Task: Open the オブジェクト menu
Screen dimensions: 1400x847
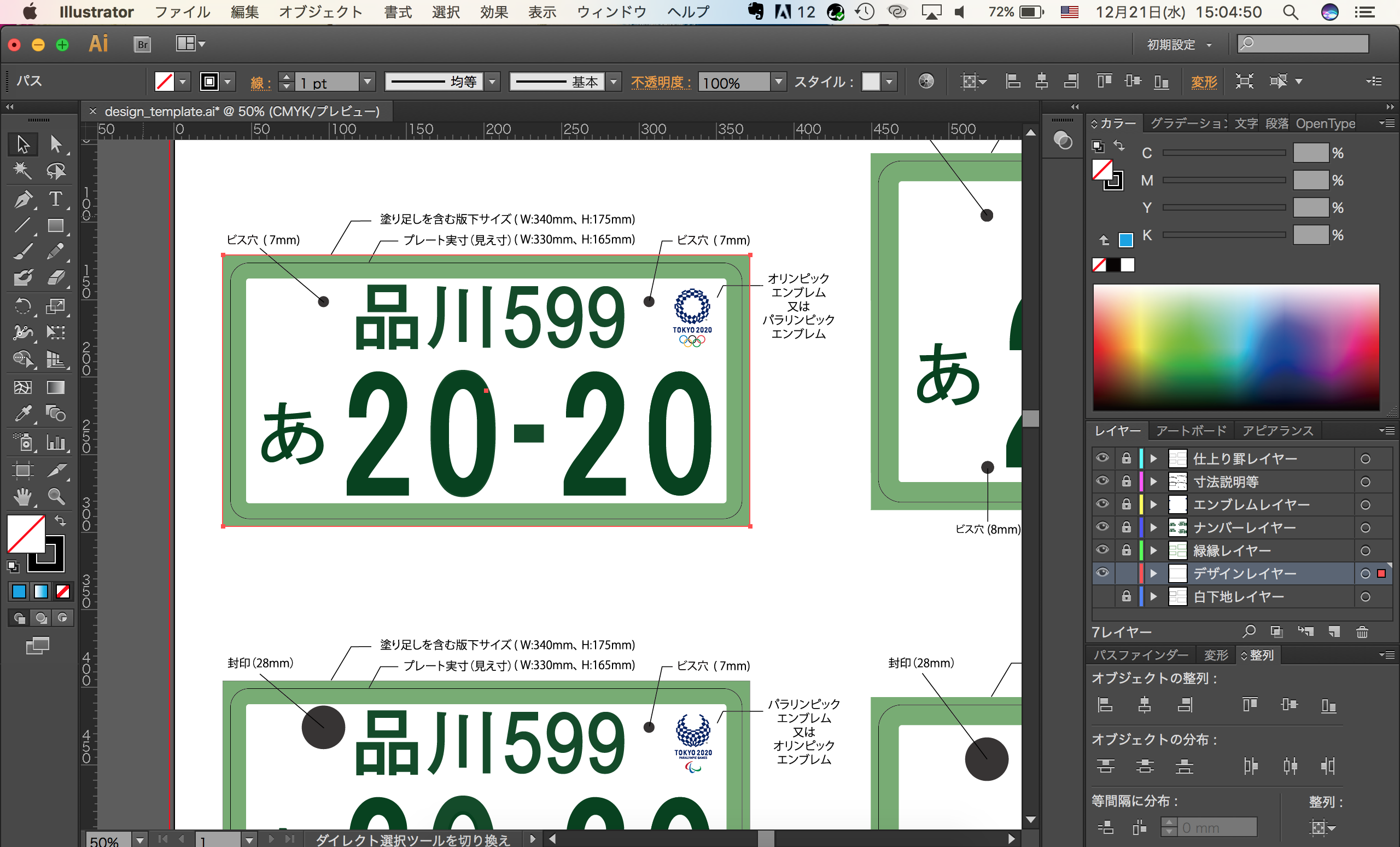Action: point(320,12)
